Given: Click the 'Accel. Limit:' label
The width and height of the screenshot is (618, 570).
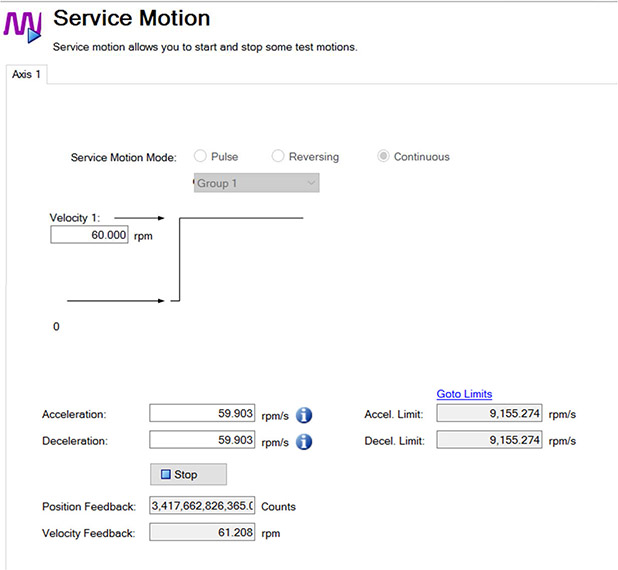Looking at the screenshot, I should (x=394, y=414).
